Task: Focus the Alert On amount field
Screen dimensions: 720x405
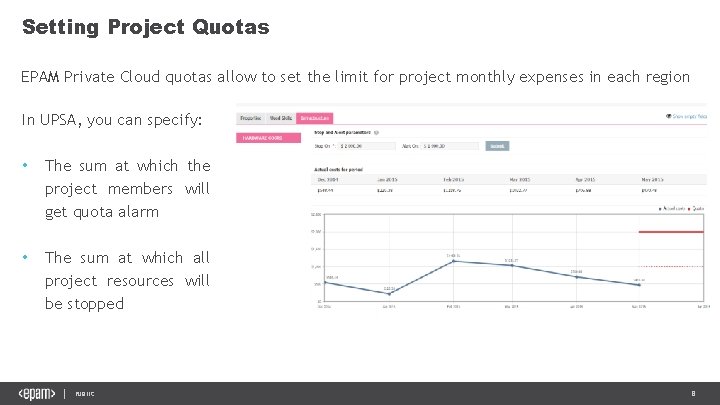Action: pos(450,146)
